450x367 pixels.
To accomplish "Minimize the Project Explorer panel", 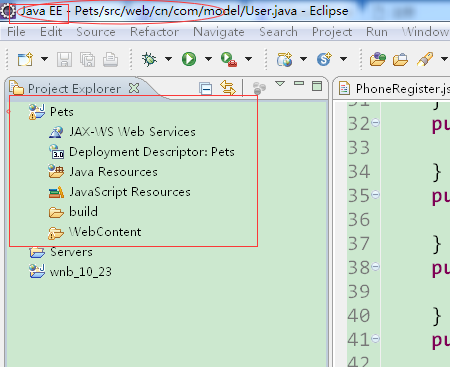I will [x=299, y=83].
